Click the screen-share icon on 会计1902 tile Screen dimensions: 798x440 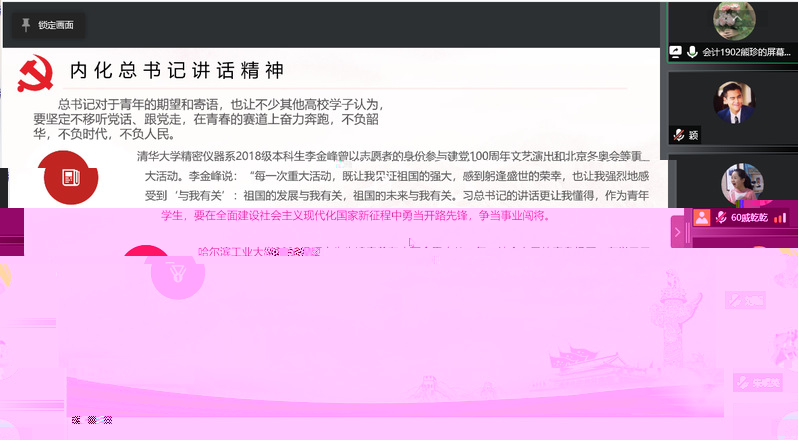click(x=675, y=52)
